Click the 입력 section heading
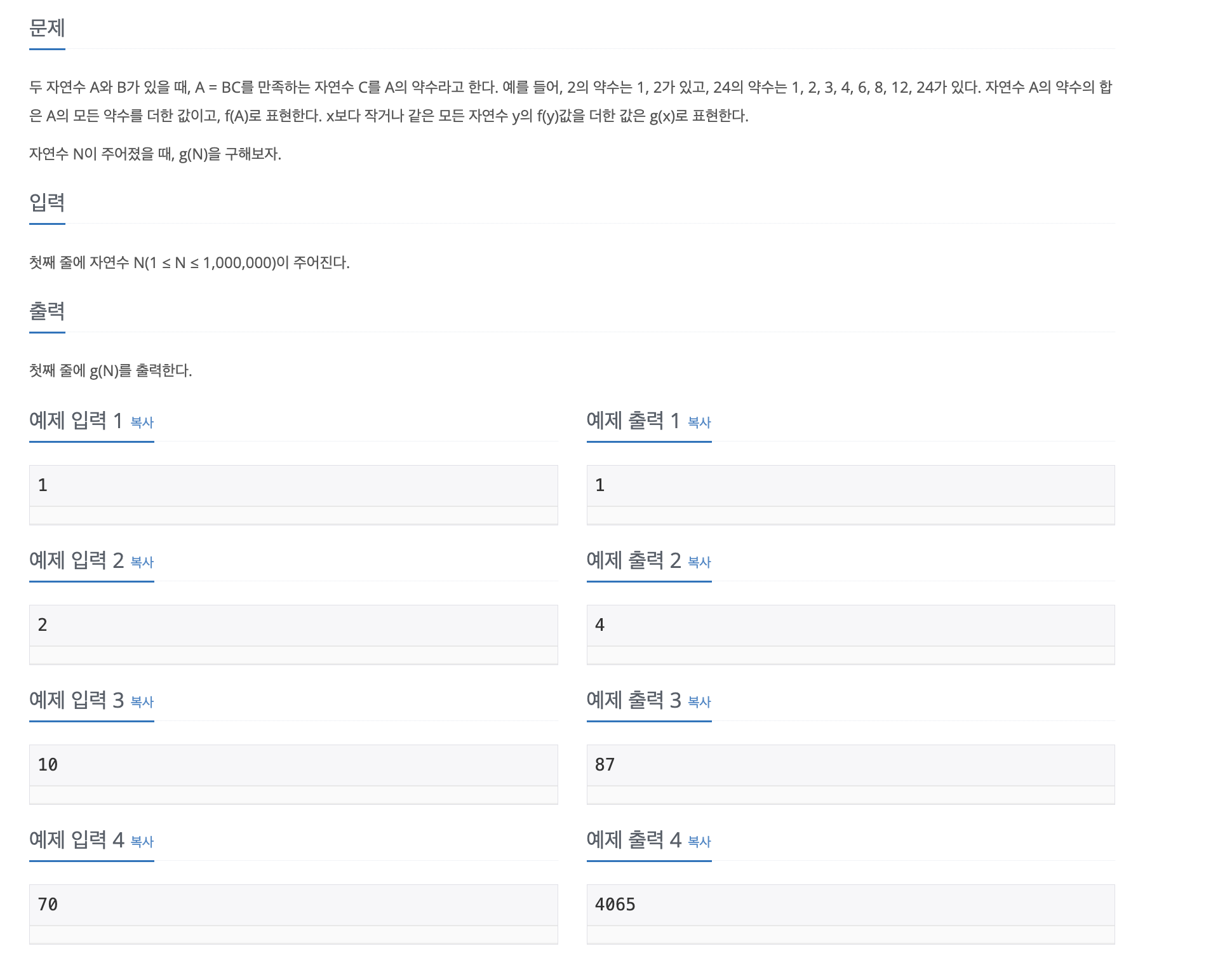The width and height of the screenshot is (1232, 958). [x=47, y=203]
